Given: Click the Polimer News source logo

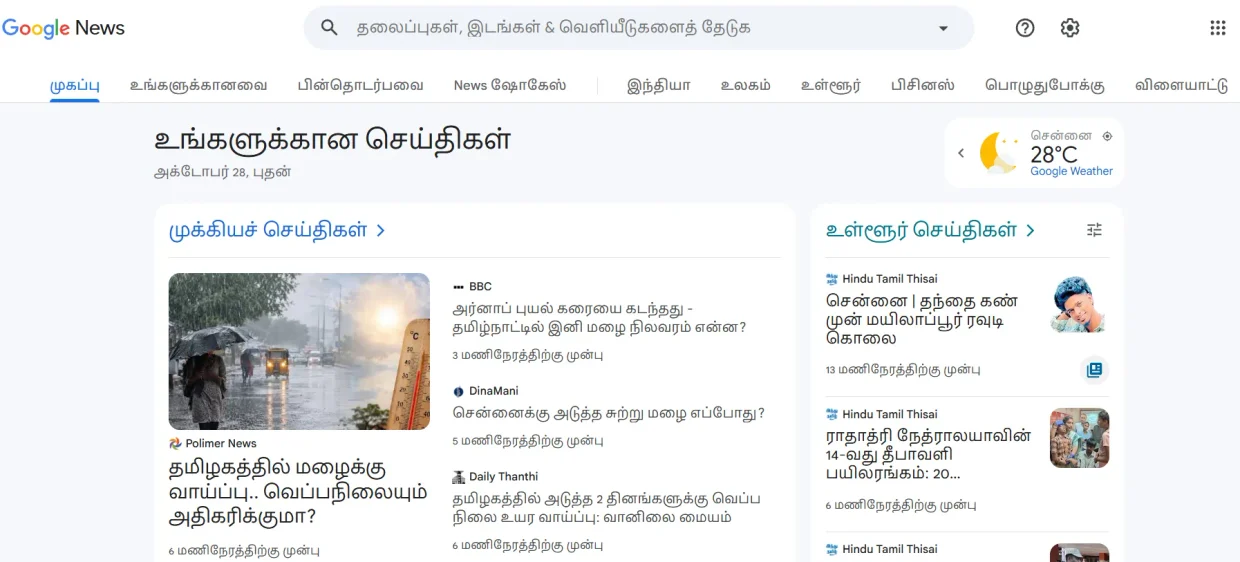Looking at the screenshot, I should tap(176, 443).
